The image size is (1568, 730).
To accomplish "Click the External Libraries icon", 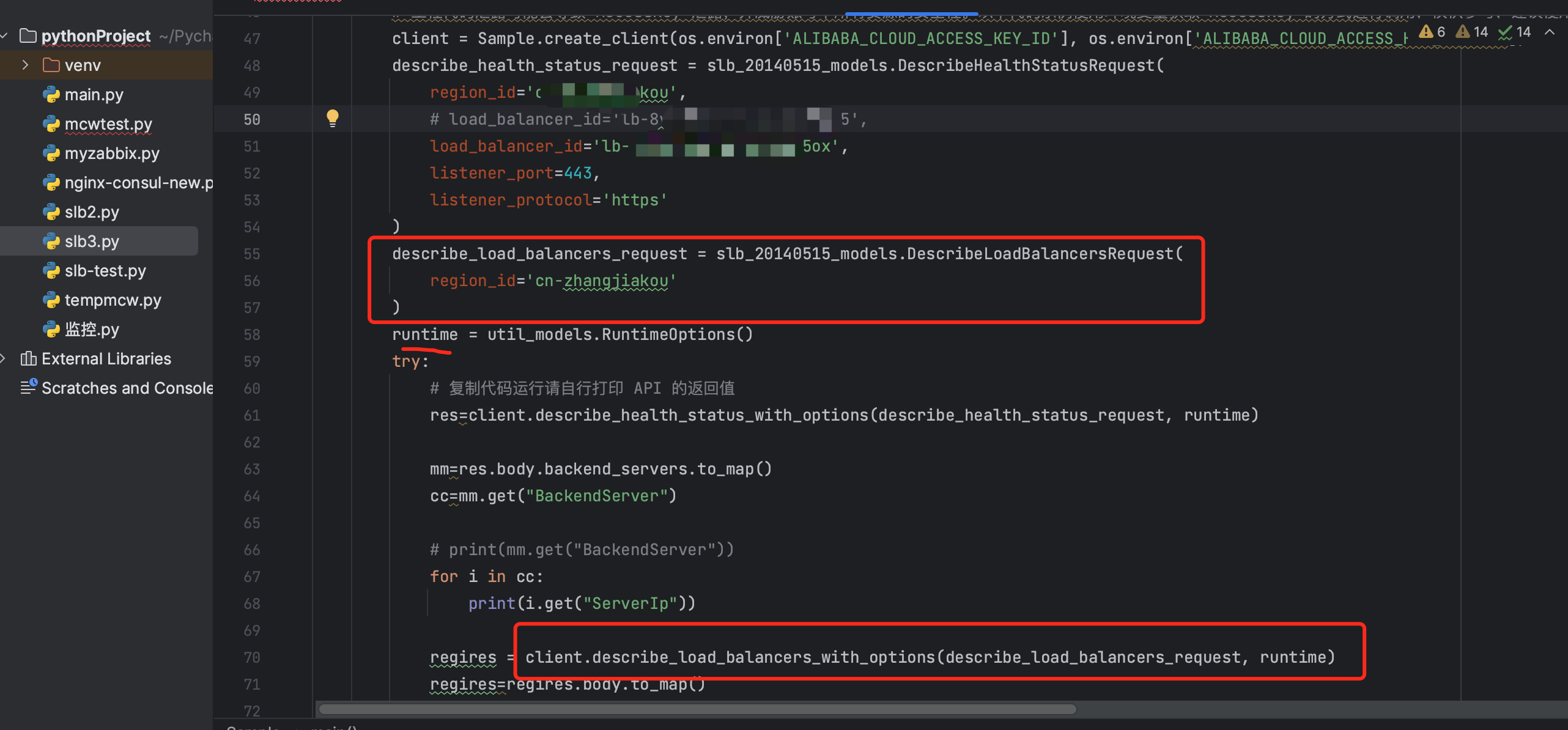I will [28, 359].
